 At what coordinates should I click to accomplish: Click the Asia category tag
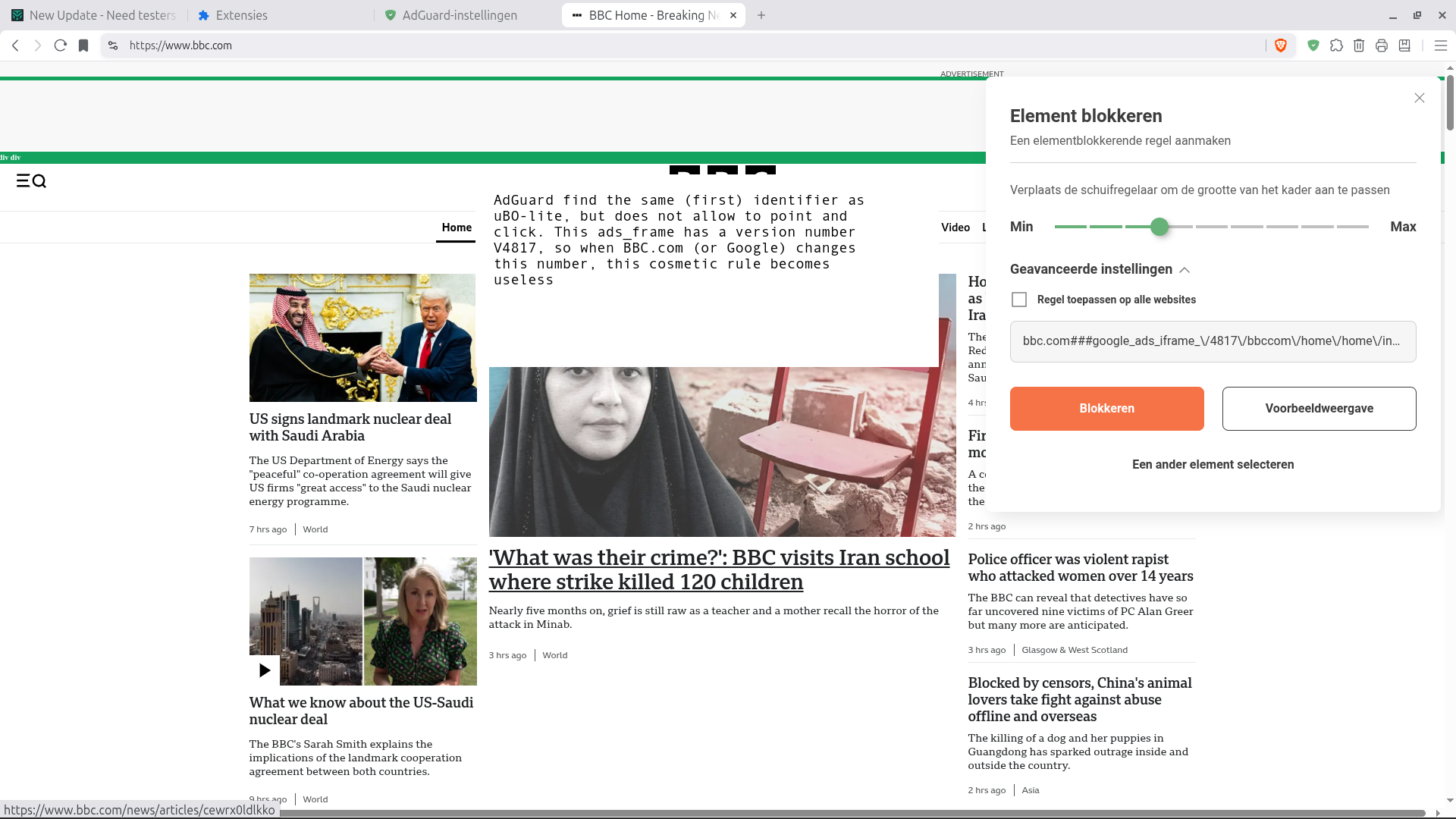(x=1031, y=790)
